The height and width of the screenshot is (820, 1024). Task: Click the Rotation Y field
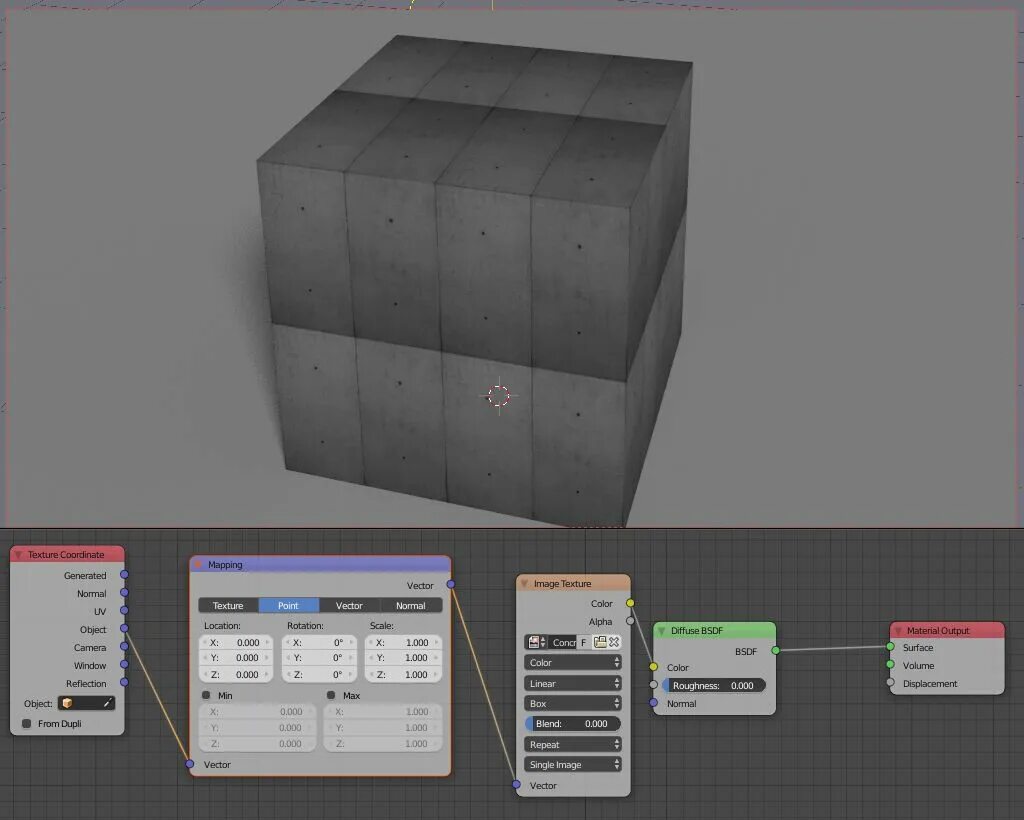319,658
